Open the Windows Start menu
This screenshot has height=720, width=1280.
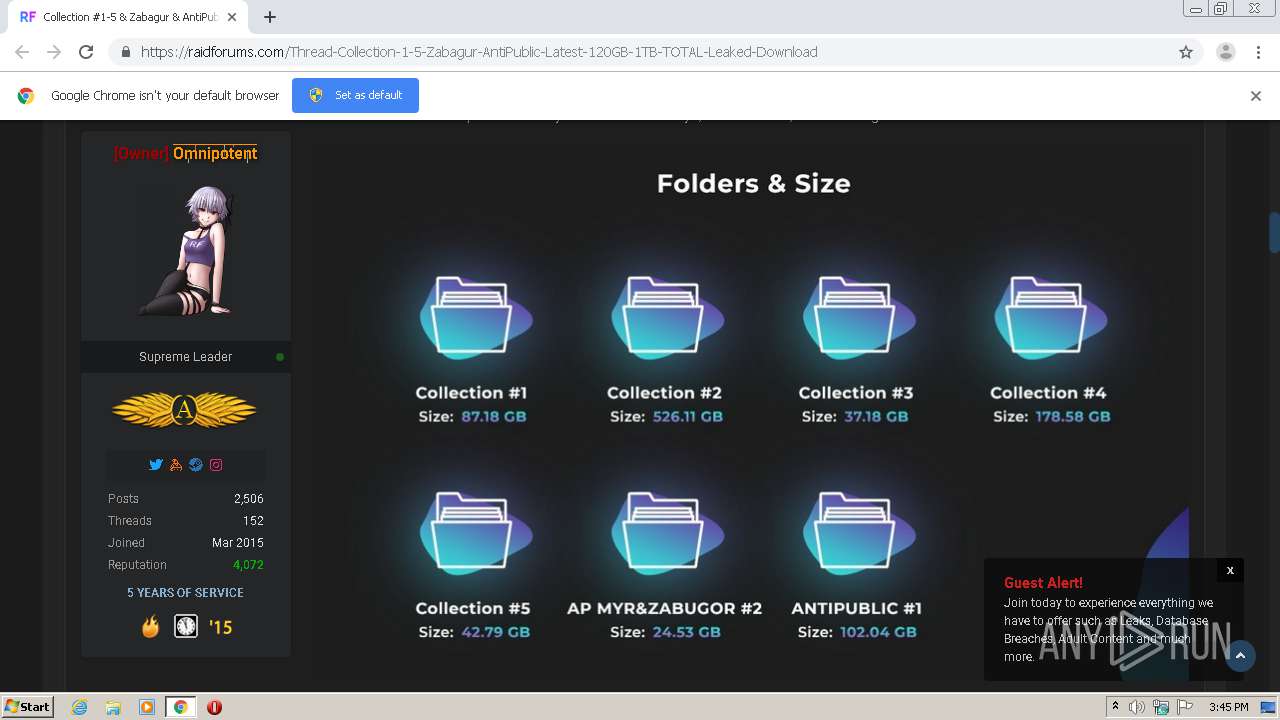27,707
